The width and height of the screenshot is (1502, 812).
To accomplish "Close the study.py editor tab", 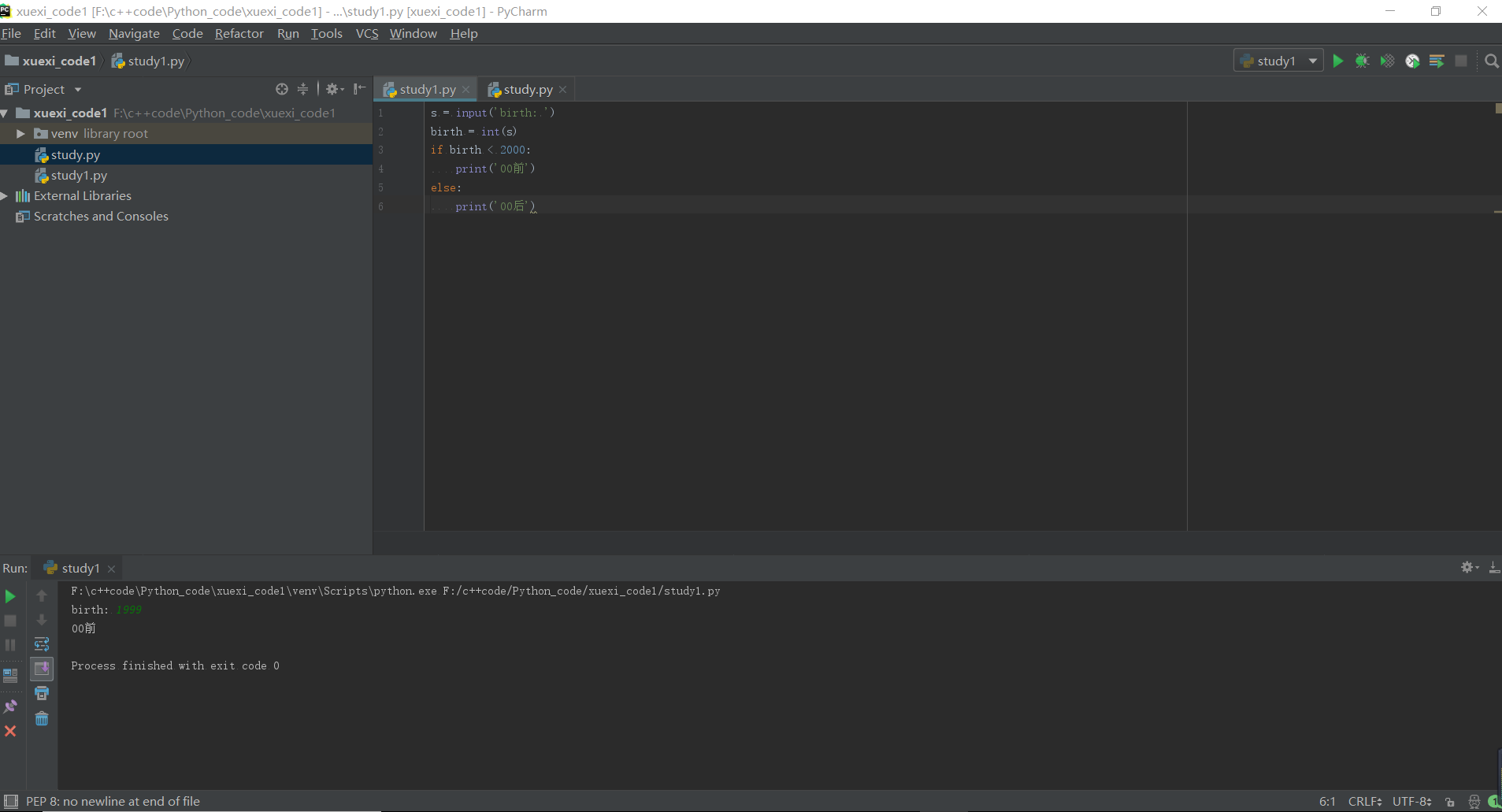I will tap(562, 90).
